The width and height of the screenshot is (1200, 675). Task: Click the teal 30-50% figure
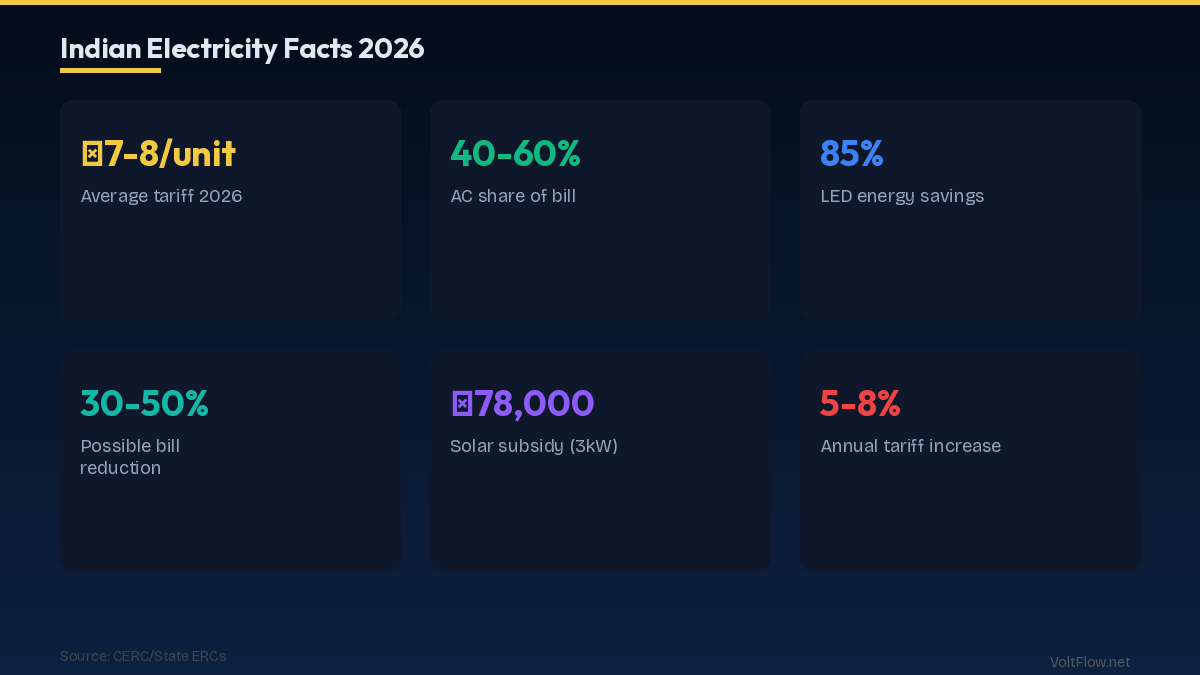[144, 403]
